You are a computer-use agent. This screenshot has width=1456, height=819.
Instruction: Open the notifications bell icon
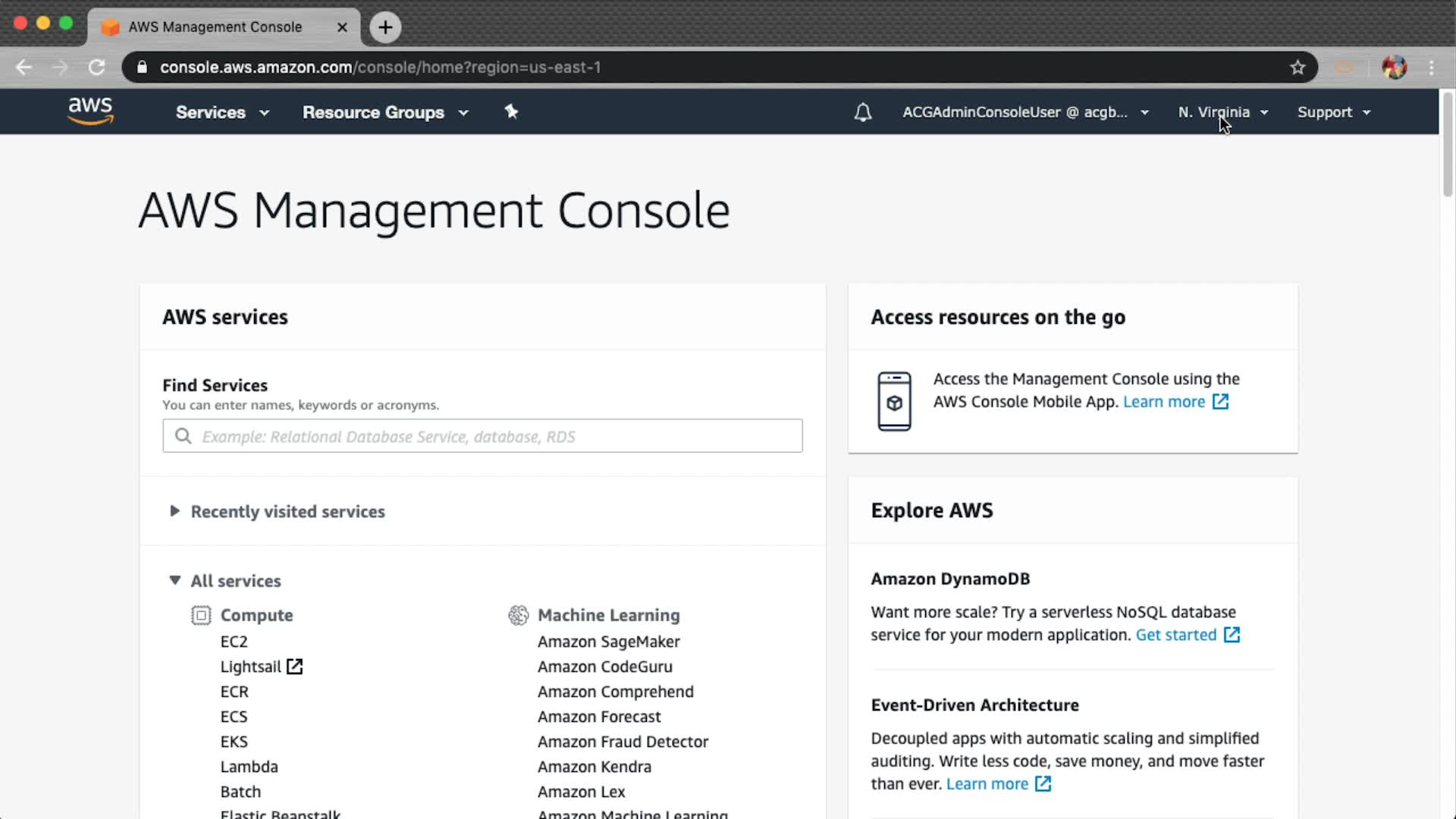[862, 112]
